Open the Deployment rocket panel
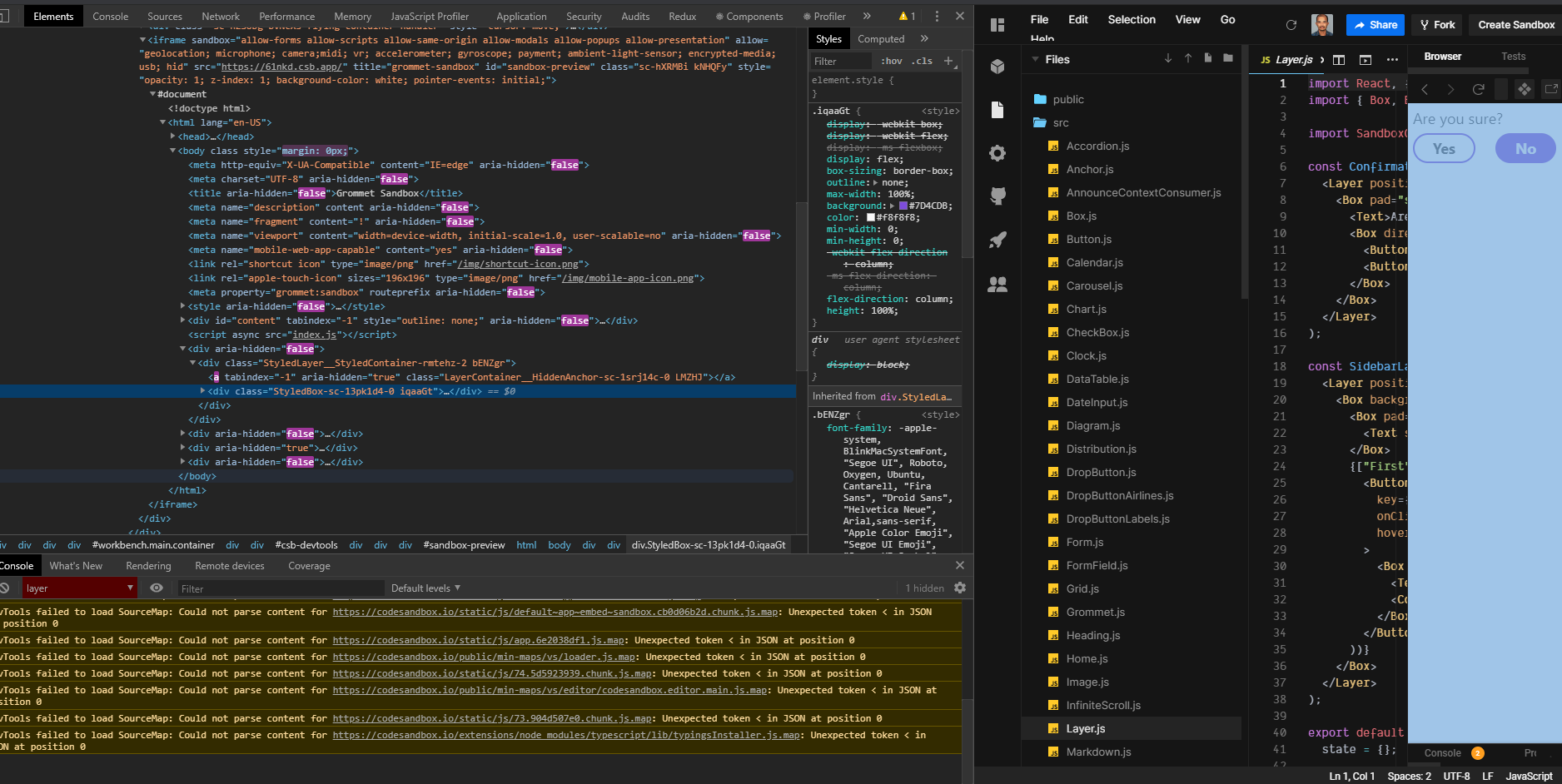Viewport: 1562px width, 784px height. pyautogui.click(x=997, y=240)
